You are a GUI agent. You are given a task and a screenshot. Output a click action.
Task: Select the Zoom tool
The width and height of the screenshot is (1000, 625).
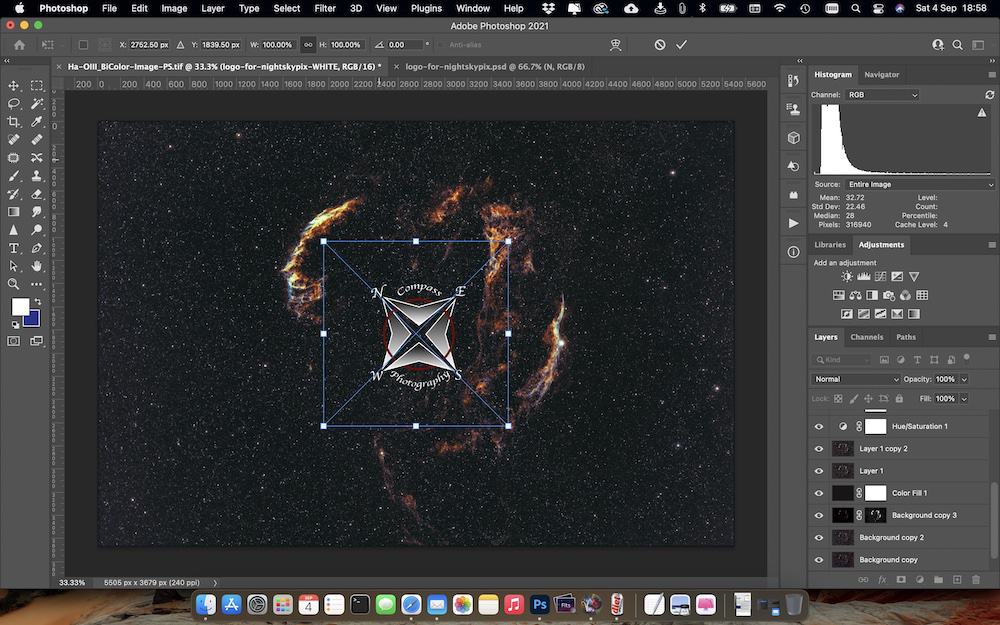tap(13, 284)
